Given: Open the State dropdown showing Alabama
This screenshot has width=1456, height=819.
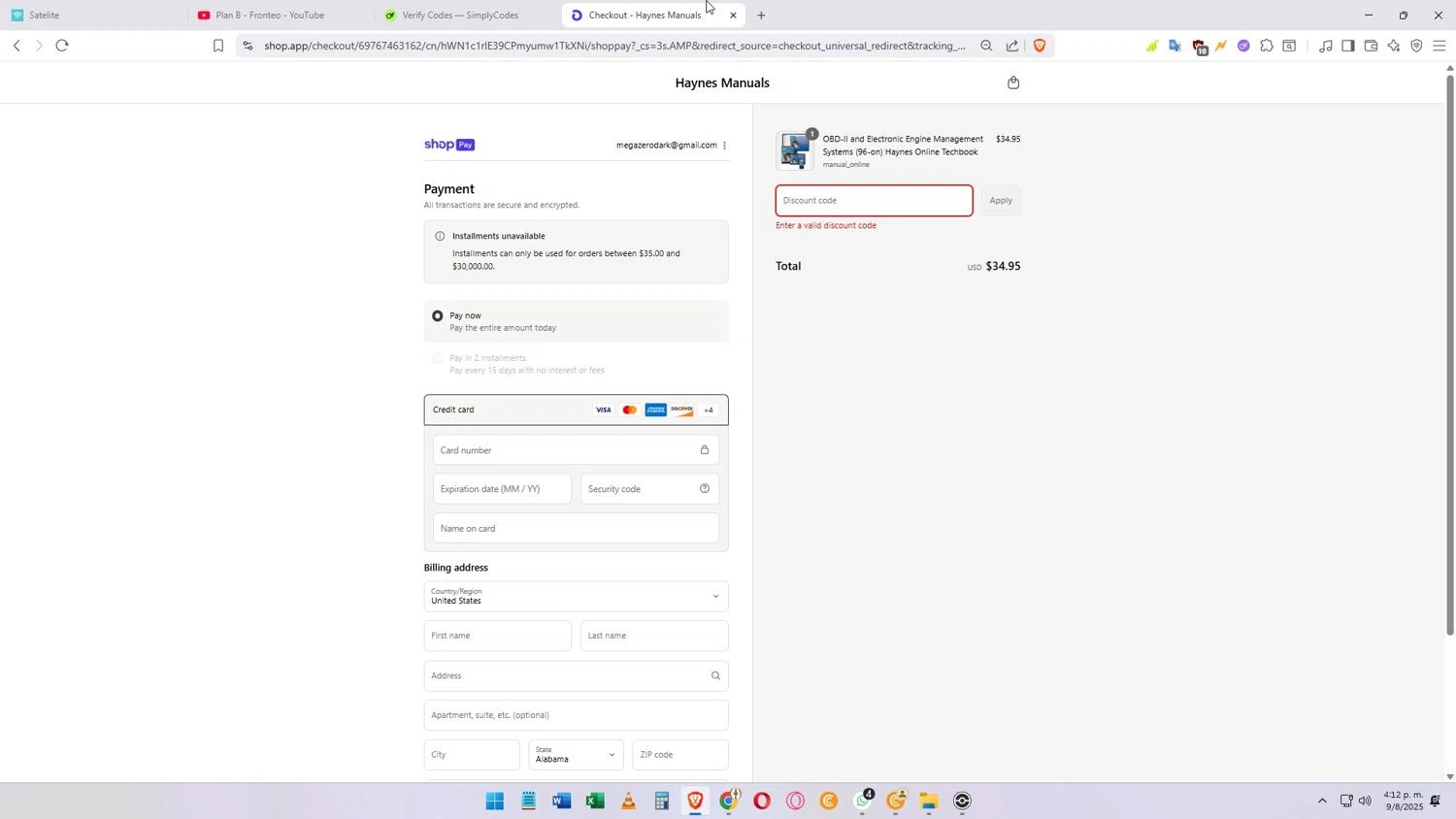Looking at the screenshot, I should click(576, 755).
